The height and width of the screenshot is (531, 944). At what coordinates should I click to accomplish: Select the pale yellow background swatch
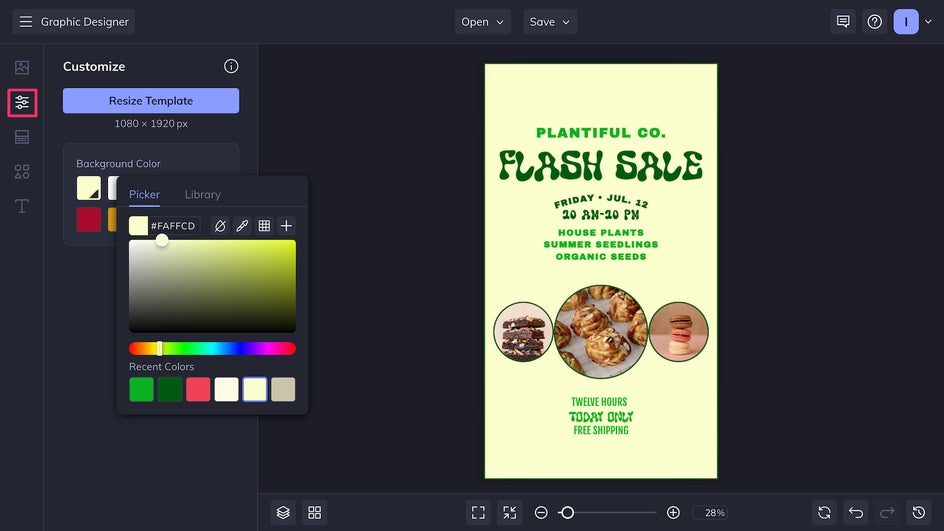click(x=89, y=188)
